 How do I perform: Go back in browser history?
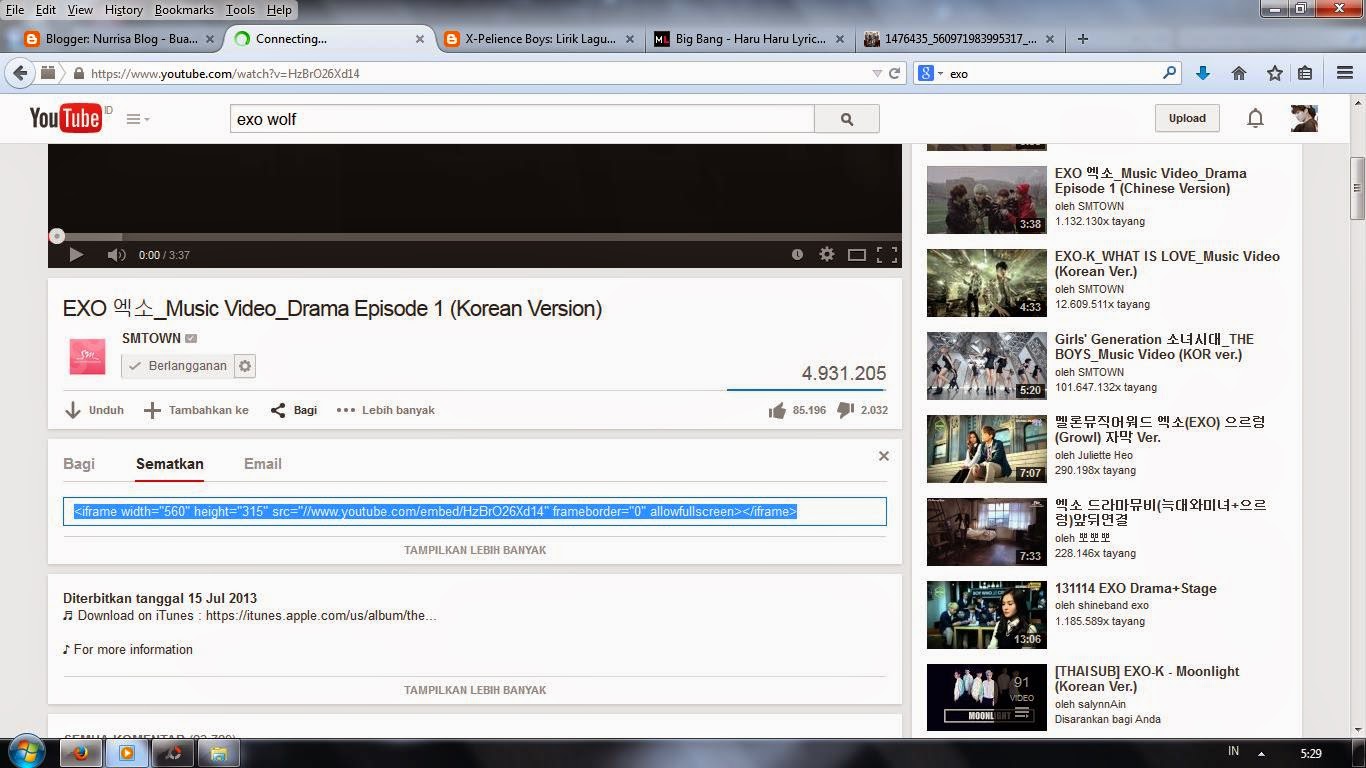pyautogui.click(x=19, y=73)
